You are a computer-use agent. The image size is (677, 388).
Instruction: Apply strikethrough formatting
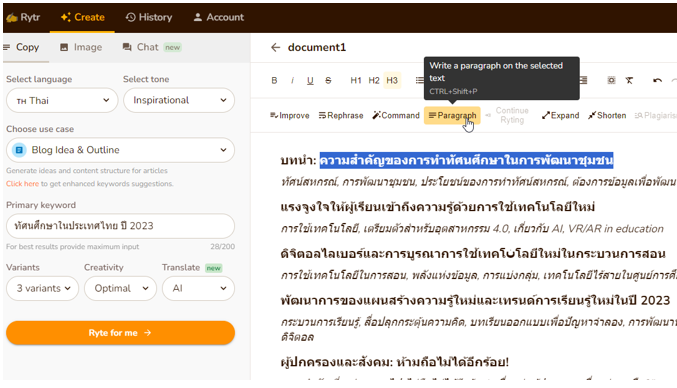pyautogui.click(x=328, y=80)
